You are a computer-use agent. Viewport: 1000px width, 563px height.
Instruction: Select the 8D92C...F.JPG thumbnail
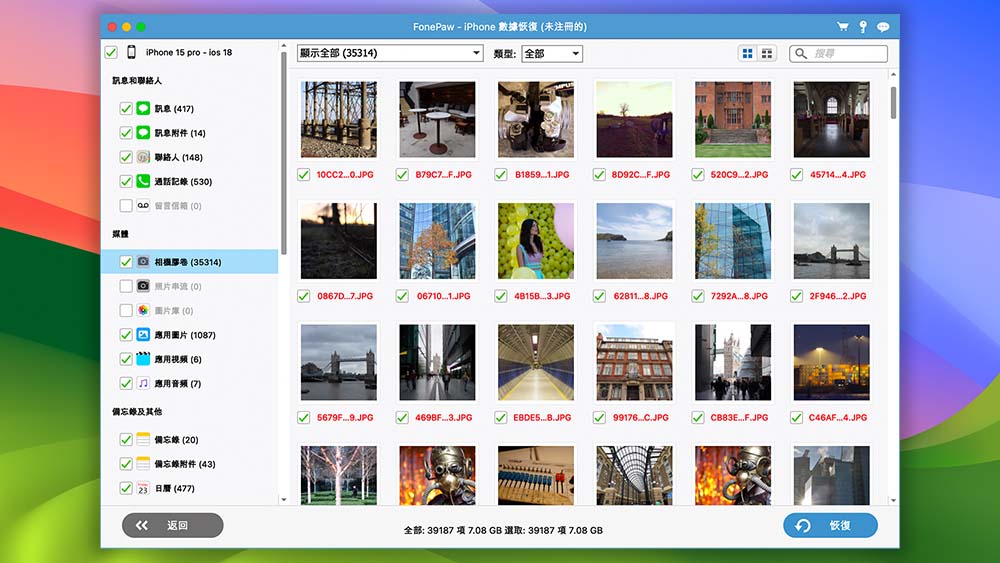tap(634, 119)
